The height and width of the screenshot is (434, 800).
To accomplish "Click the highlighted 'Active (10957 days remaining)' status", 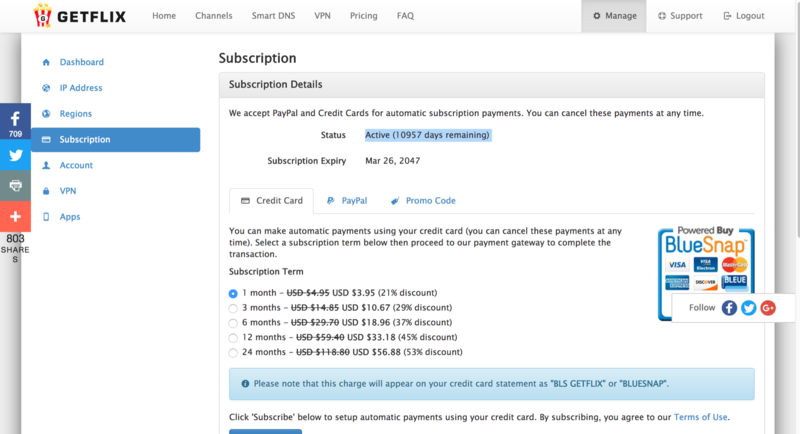I will tap(428, 135).
